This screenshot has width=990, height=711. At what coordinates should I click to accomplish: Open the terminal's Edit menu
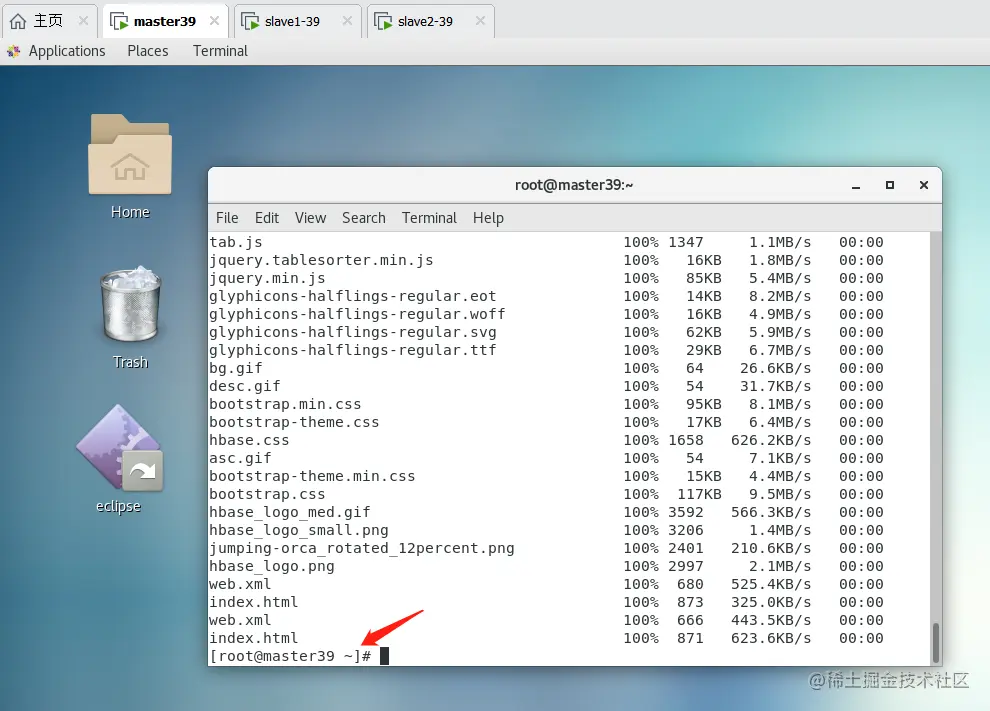click(266, 218)
